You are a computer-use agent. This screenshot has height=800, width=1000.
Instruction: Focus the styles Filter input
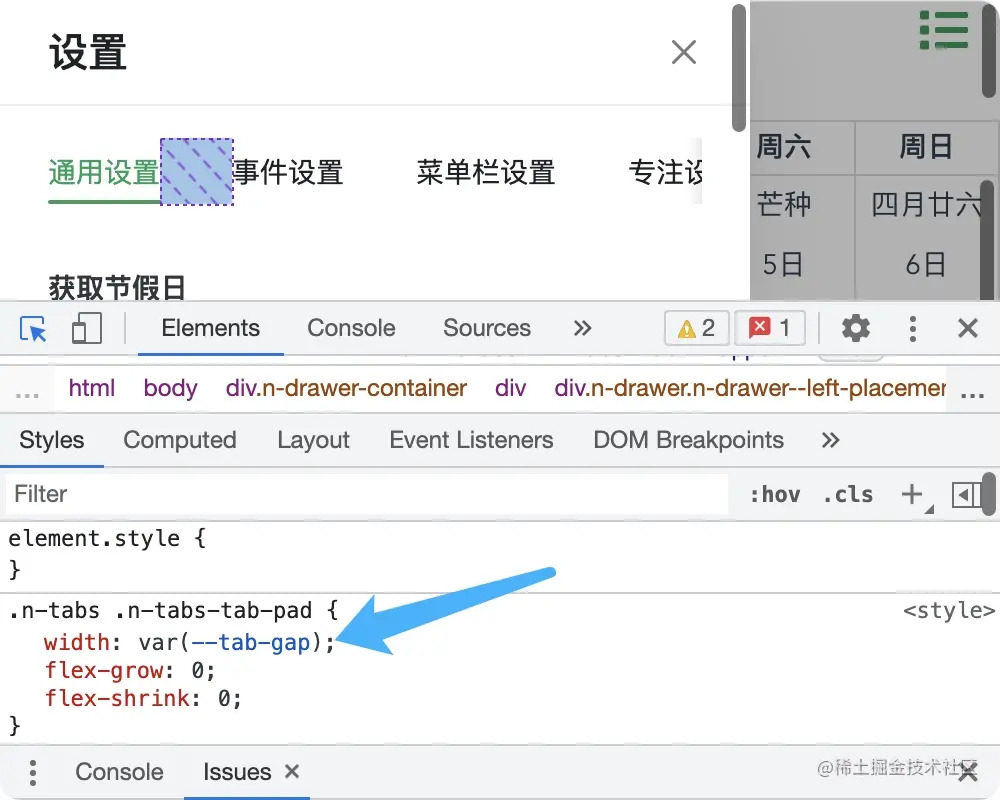(367, 494)
